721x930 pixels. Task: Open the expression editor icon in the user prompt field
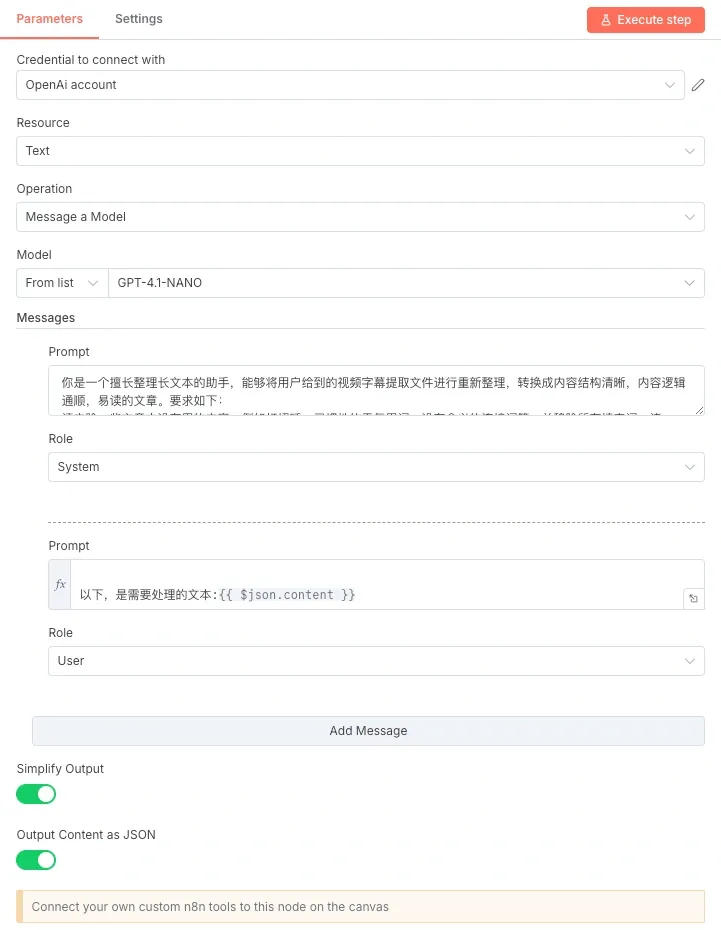(x=693, y=598)
